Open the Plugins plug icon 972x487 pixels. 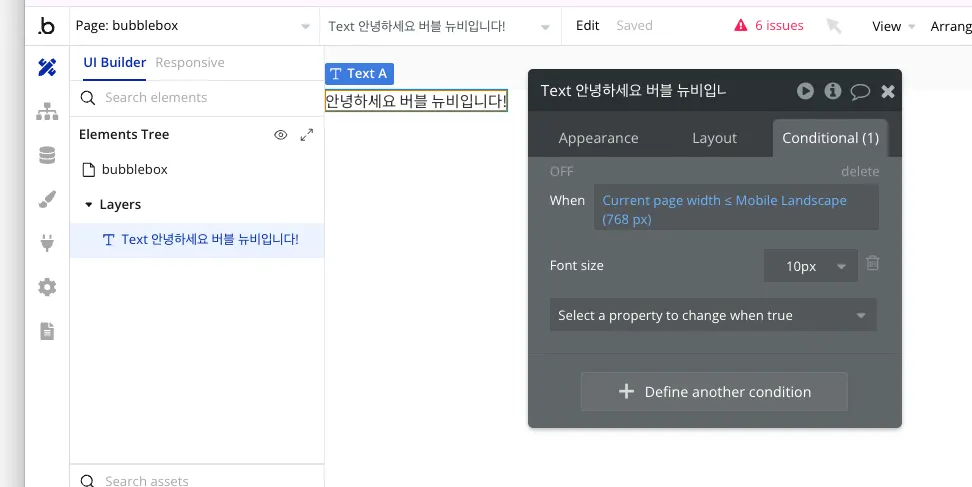47,243
